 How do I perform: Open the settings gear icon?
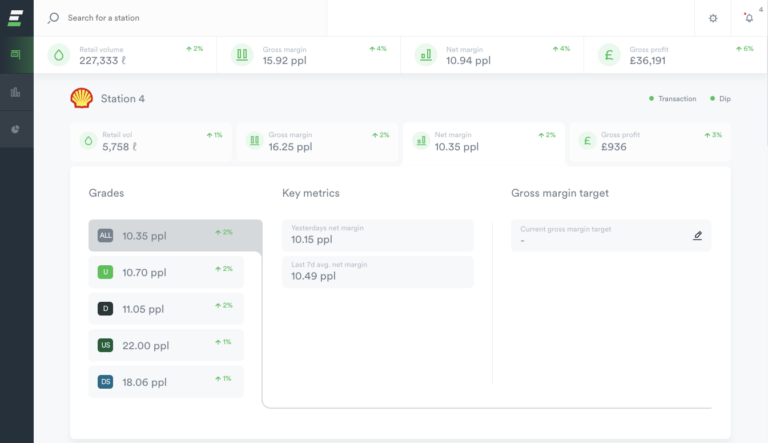click(713, 18)
